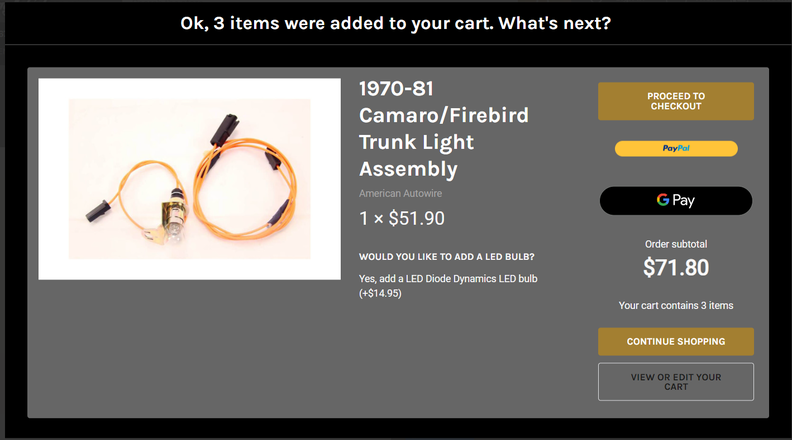This screenshot has width=792, height=440.
Task: Click the "Order subtotal" label
Action: pyautogui.click(x=676, y=244)
